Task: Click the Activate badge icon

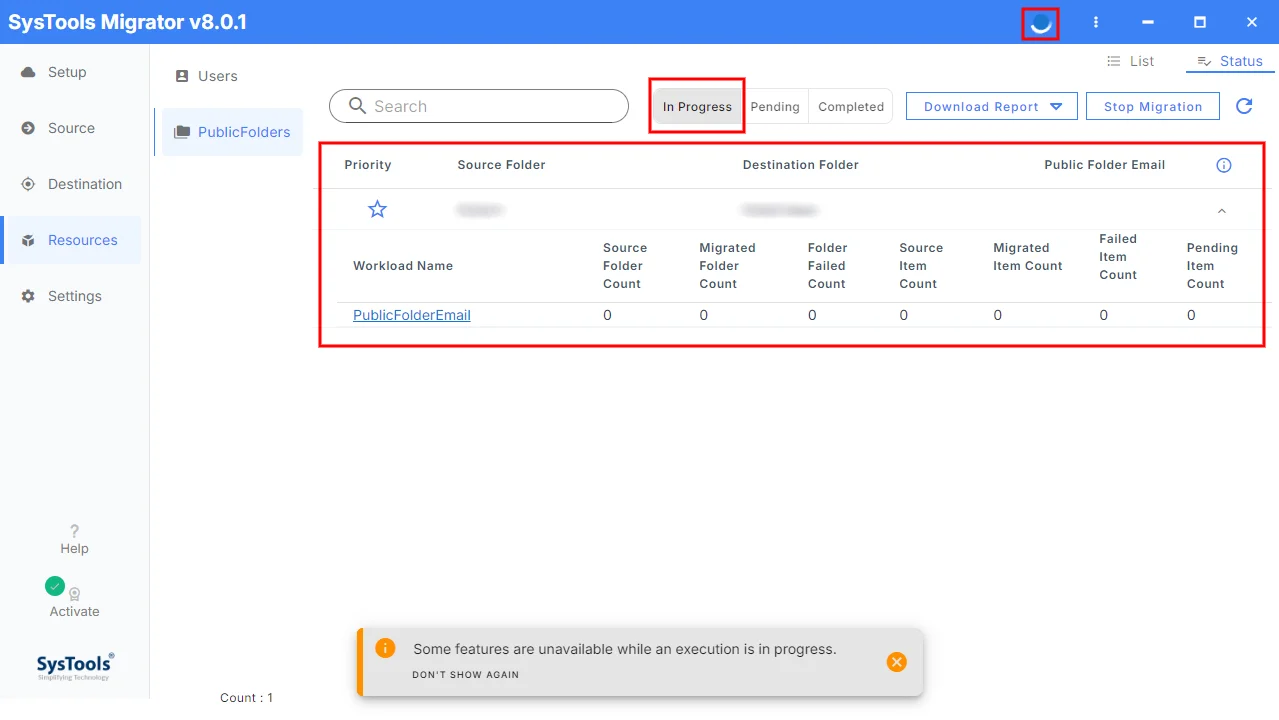Action: (75, 594)
